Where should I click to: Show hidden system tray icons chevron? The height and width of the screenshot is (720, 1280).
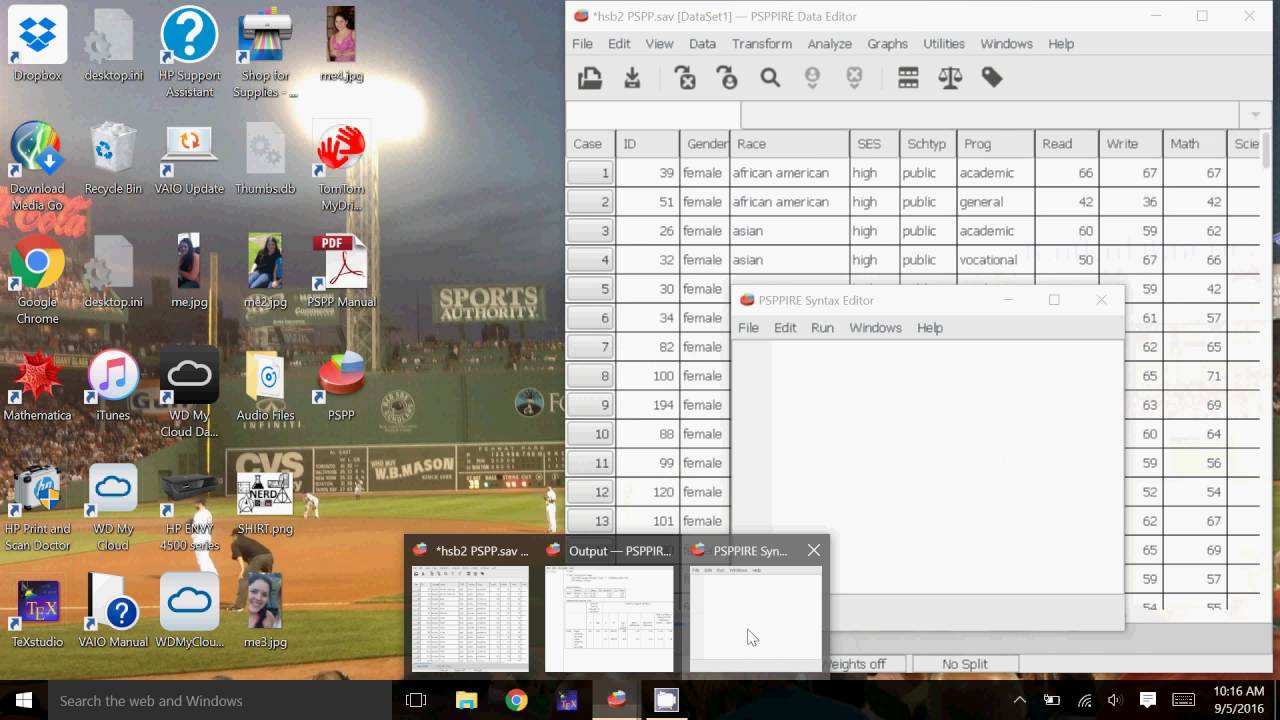1019,700
